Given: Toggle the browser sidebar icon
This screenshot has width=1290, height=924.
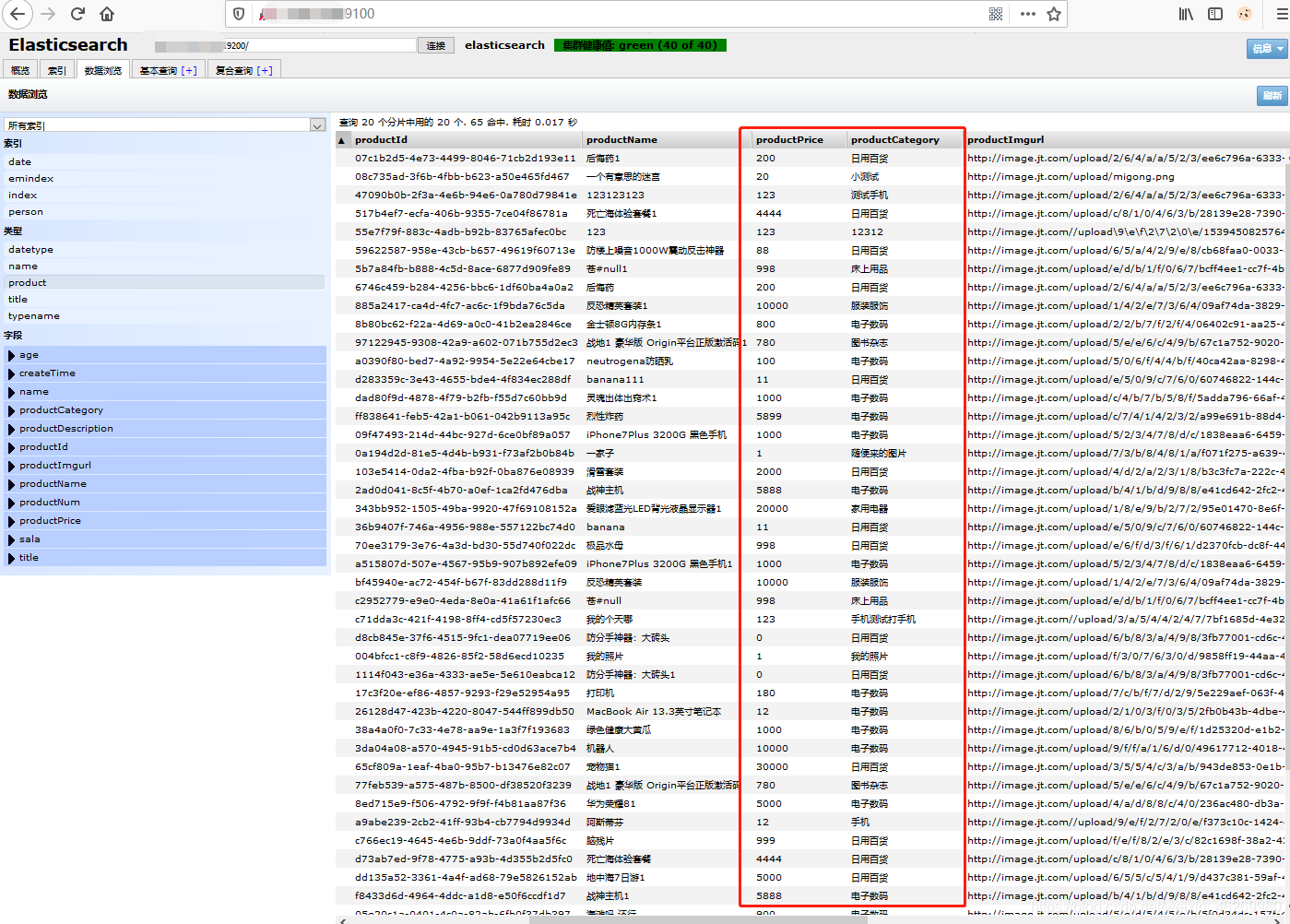Looking at the screenshot, I should (x=1215, y=14).
